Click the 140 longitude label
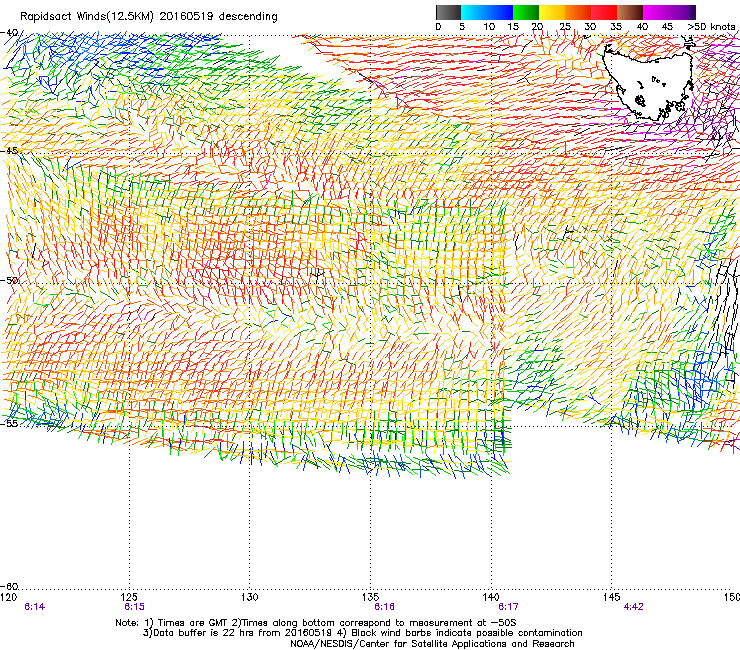The width and height of the screenshot is (740, 650). pyautogui.click(x=491, y=597)
